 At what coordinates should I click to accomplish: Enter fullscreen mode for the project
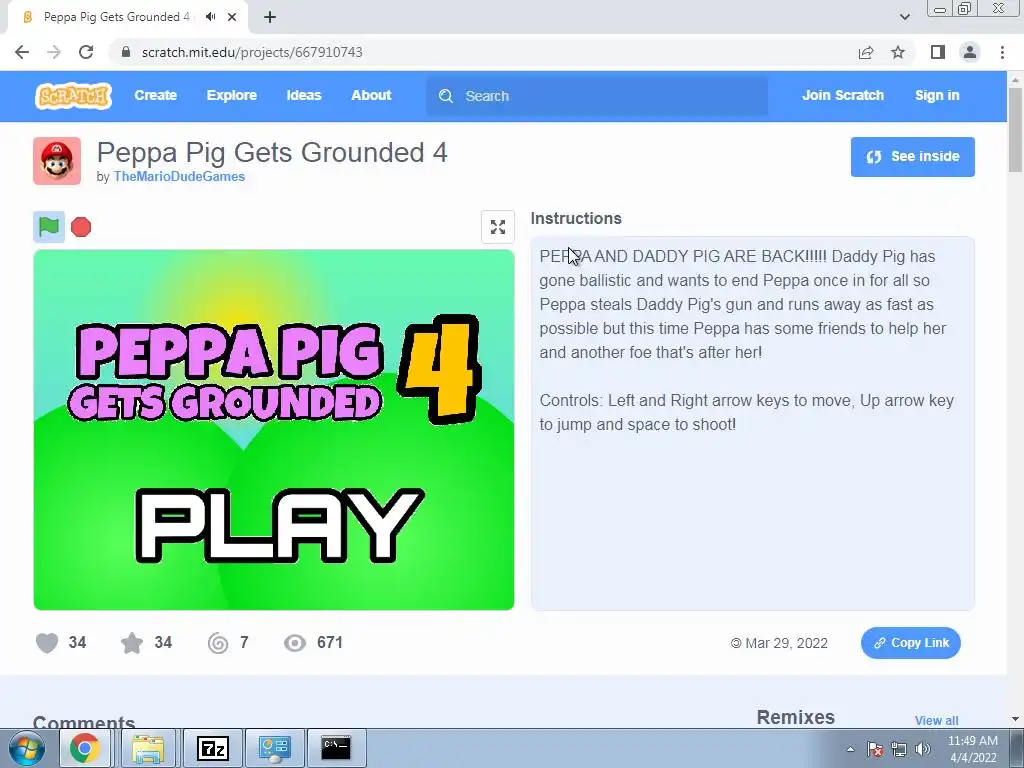coord(498,227)
